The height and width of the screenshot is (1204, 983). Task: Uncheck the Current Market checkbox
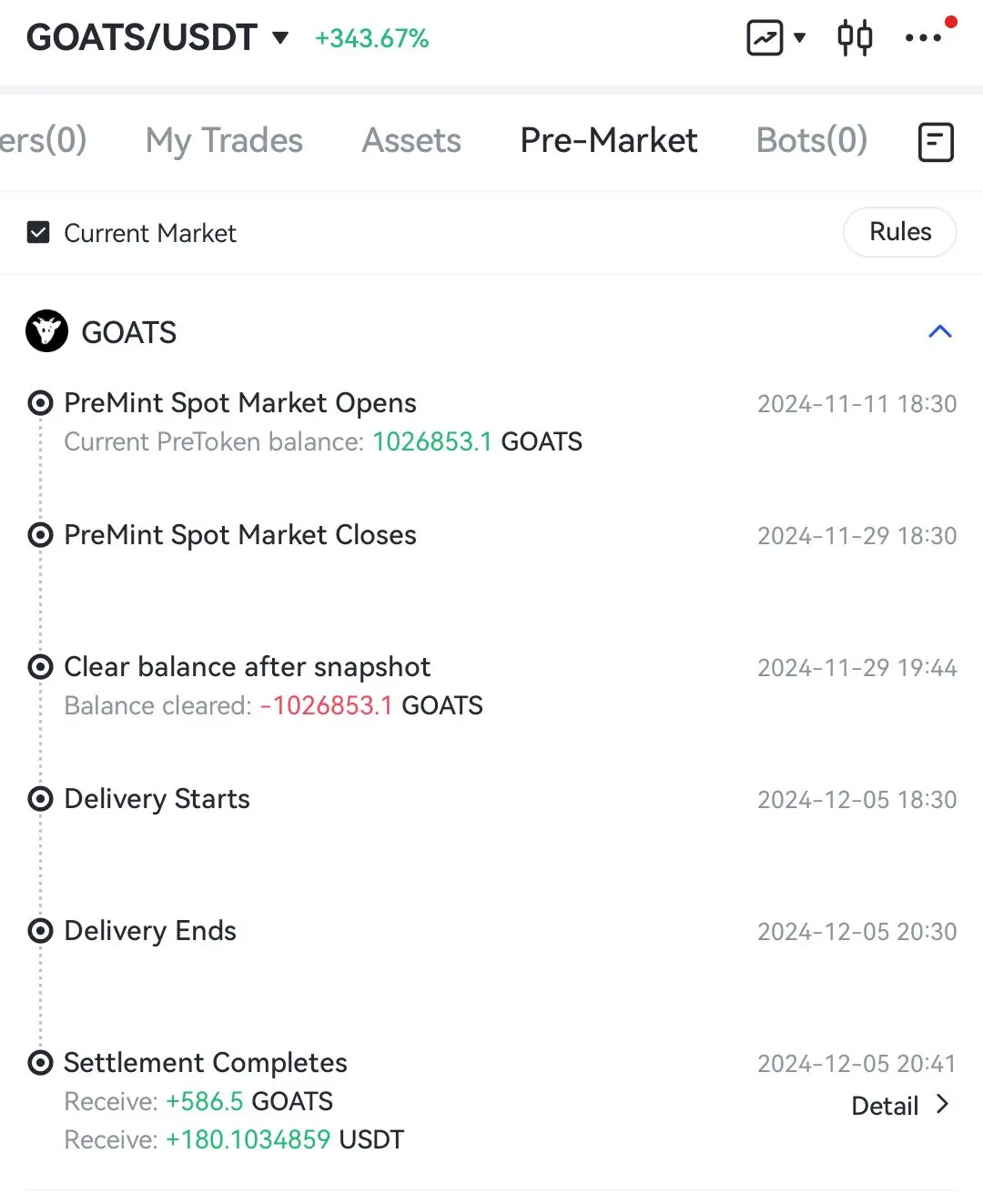click(x=38, y=233)
